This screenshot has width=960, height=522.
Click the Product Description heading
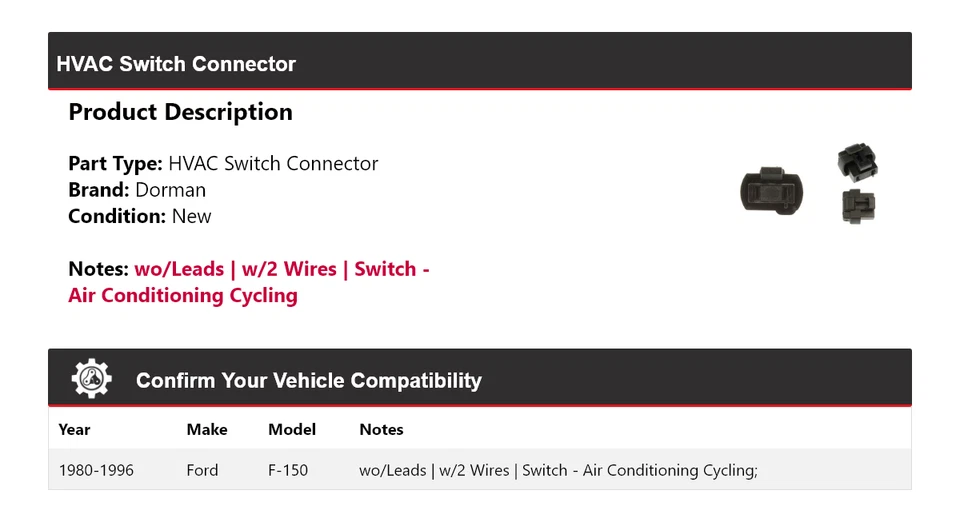pos(180,112)
